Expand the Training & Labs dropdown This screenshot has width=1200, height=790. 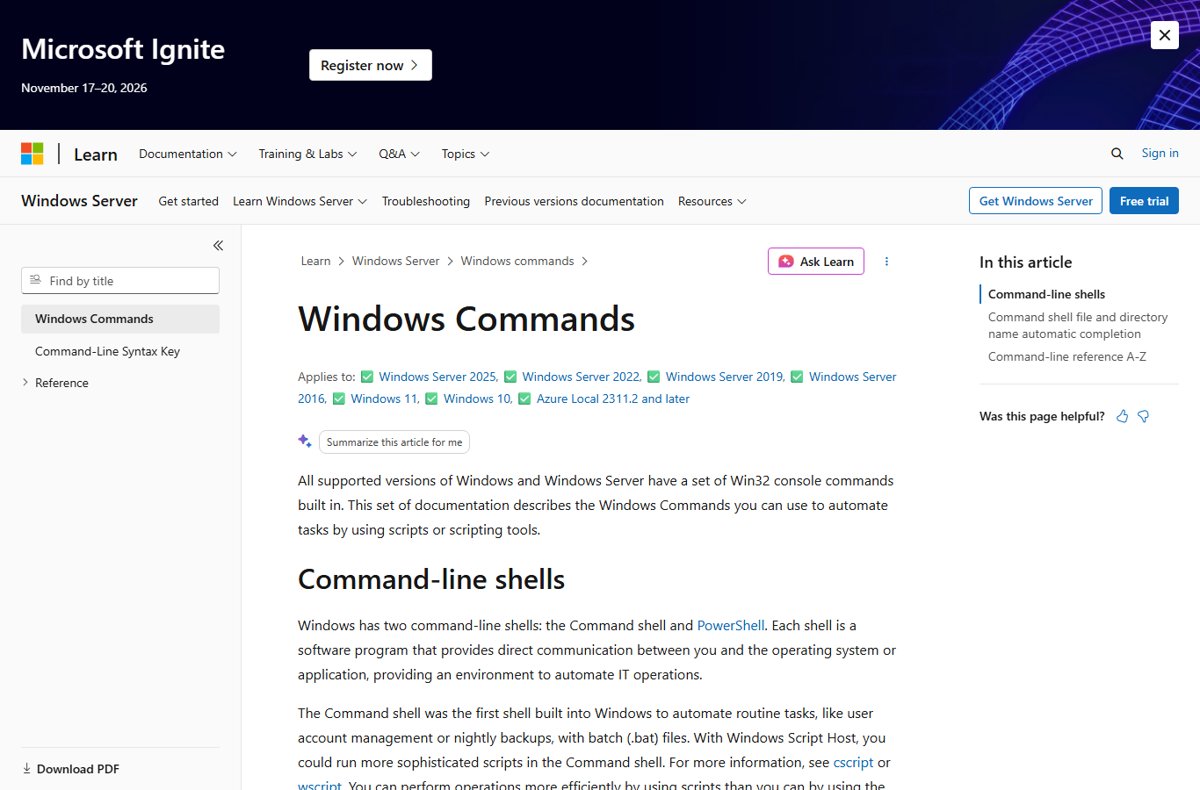click(308, 154)
